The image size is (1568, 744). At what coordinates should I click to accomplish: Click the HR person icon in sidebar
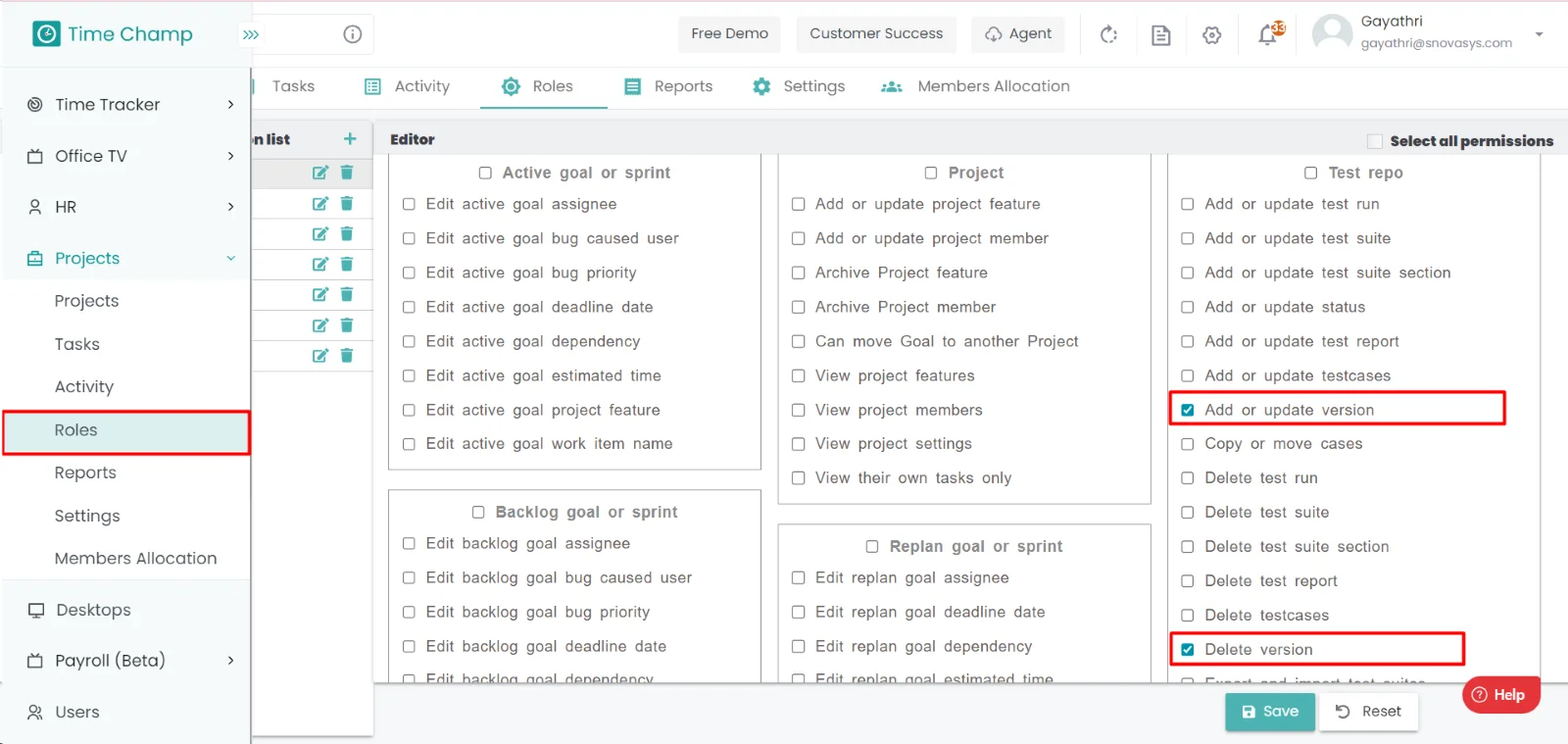point(35,207)
